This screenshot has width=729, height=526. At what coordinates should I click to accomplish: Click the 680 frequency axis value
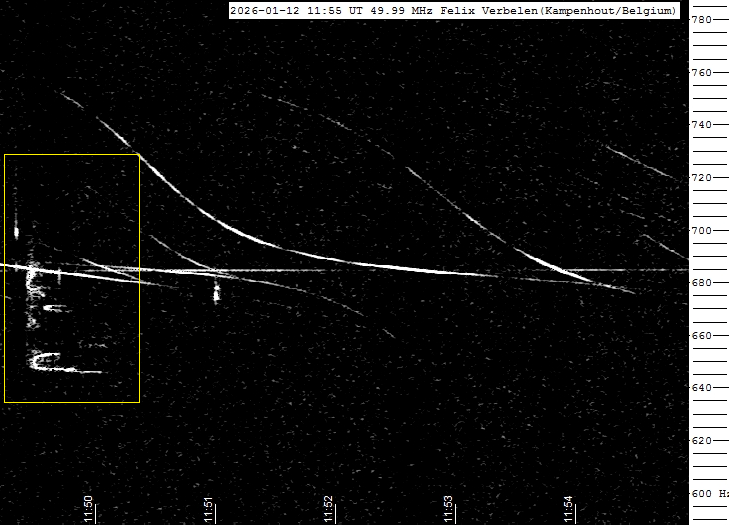point(702,283)
